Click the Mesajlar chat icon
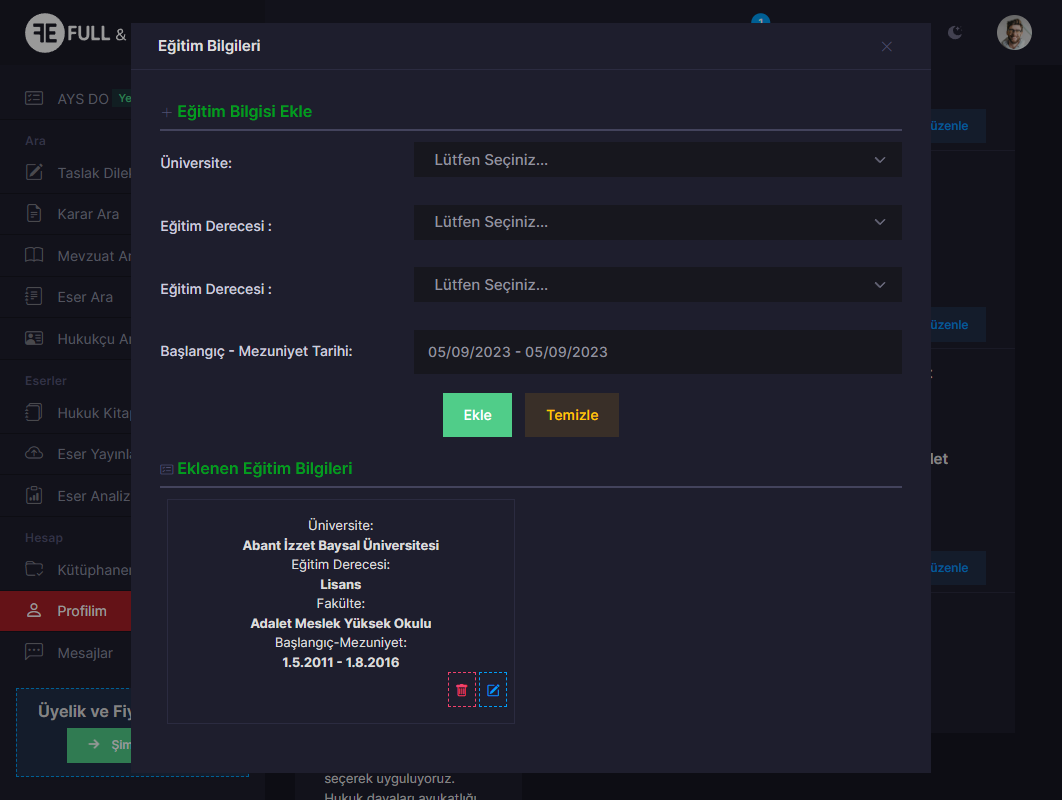 coord(35,652)
